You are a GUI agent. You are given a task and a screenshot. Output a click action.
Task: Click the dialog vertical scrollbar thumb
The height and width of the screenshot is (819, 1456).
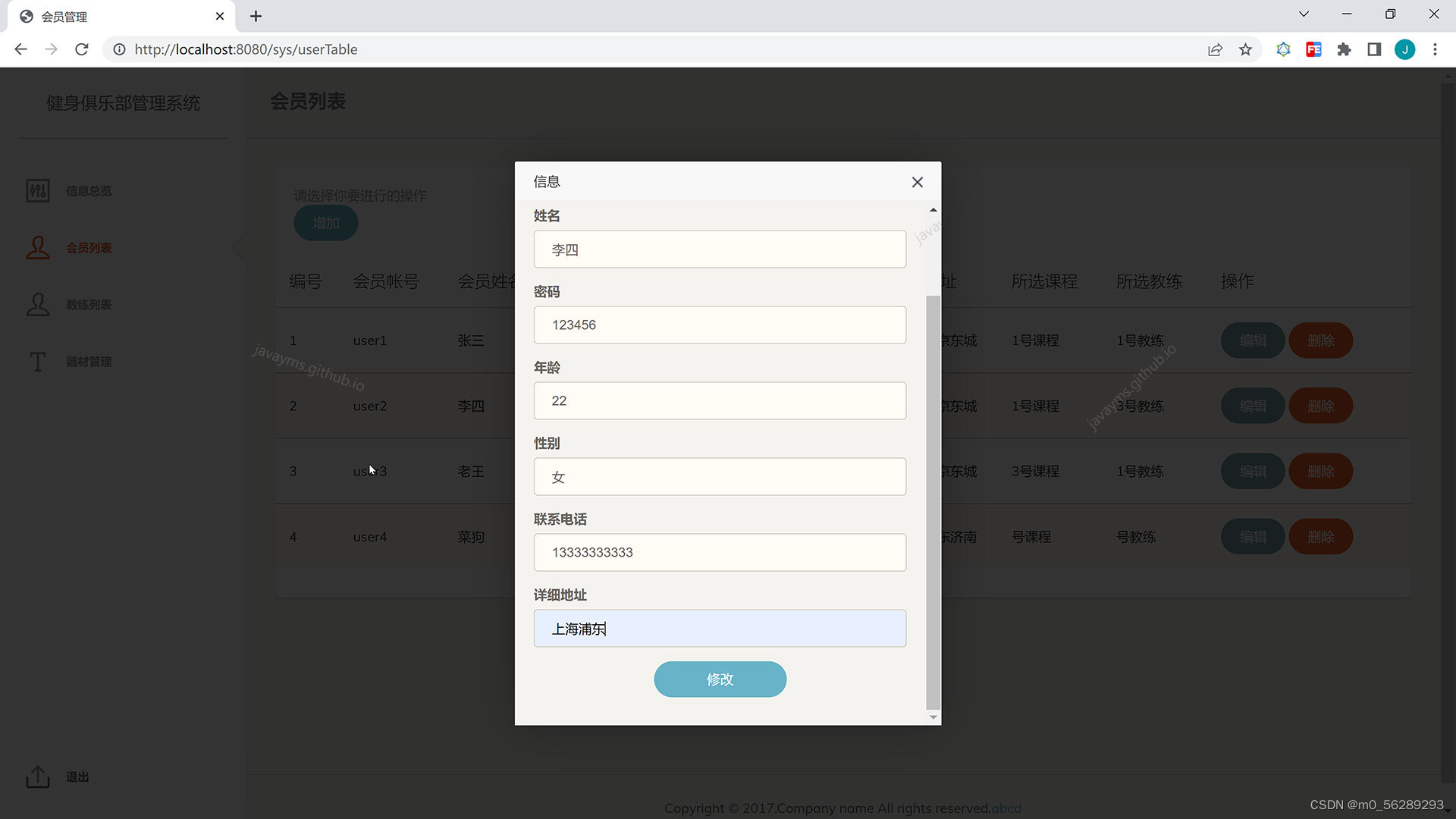pos(934,502)
